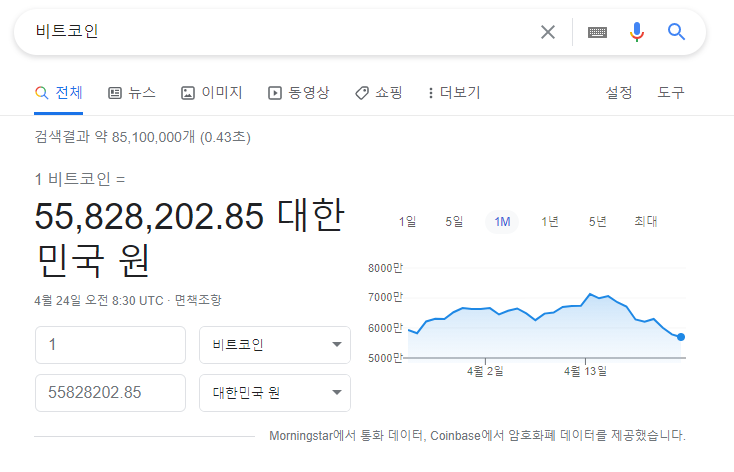
Task: Click the 검색결과 약 85,100,000개 result count
Action: [143, 137]
